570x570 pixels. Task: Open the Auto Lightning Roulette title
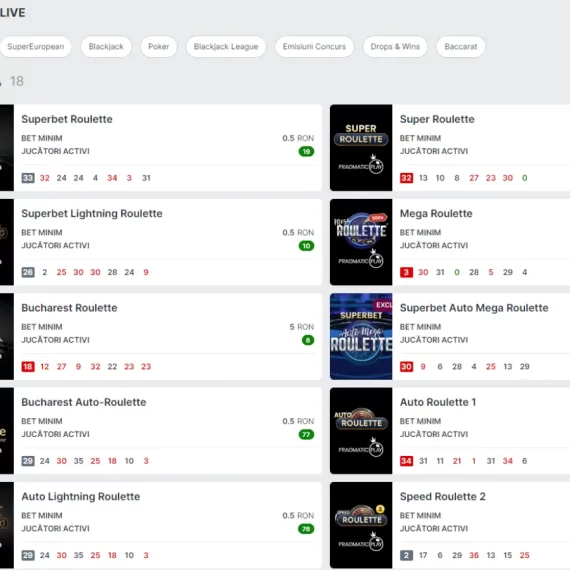(81, 497)
